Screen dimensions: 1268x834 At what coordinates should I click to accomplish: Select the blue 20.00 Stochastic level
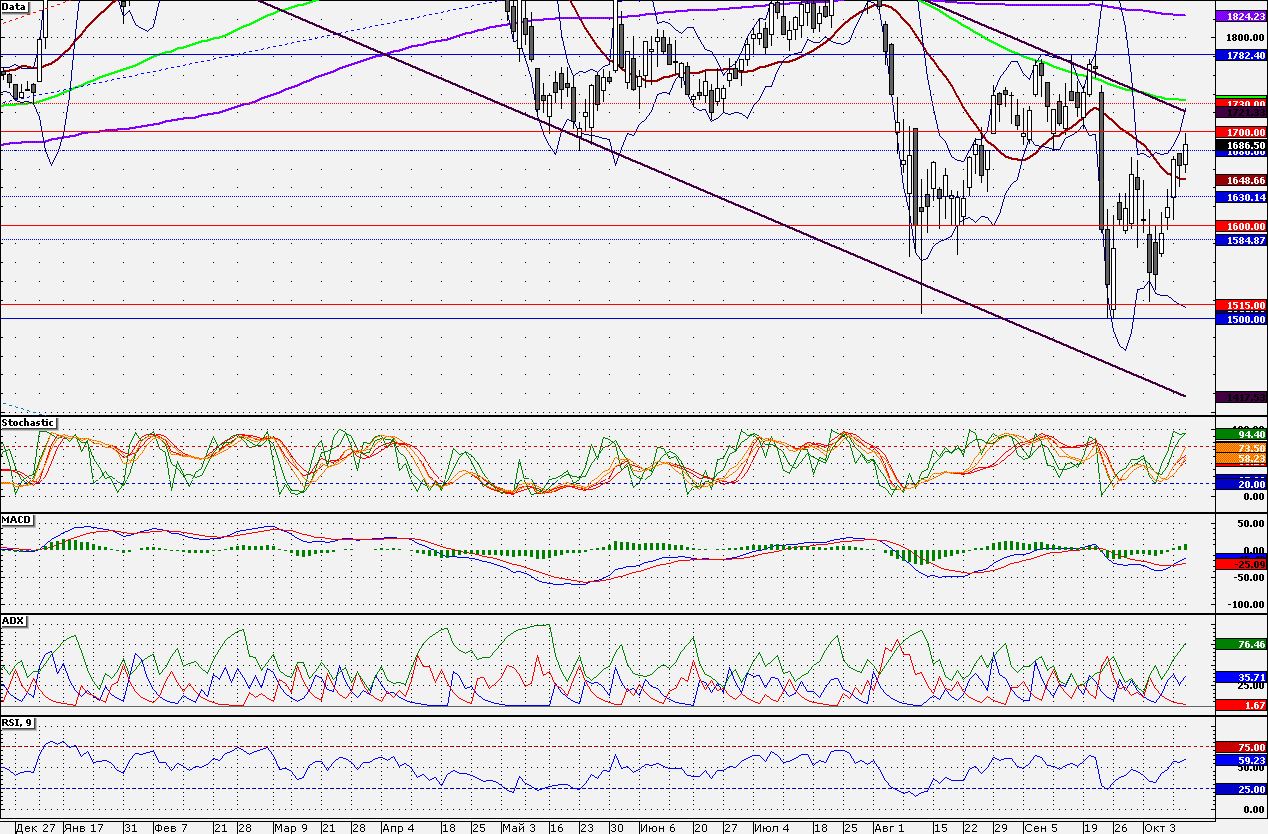pos(1240,484)
